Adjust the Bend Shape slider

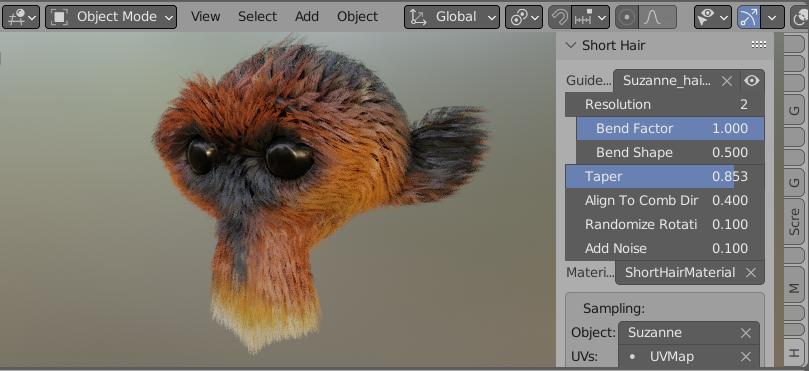670,153
